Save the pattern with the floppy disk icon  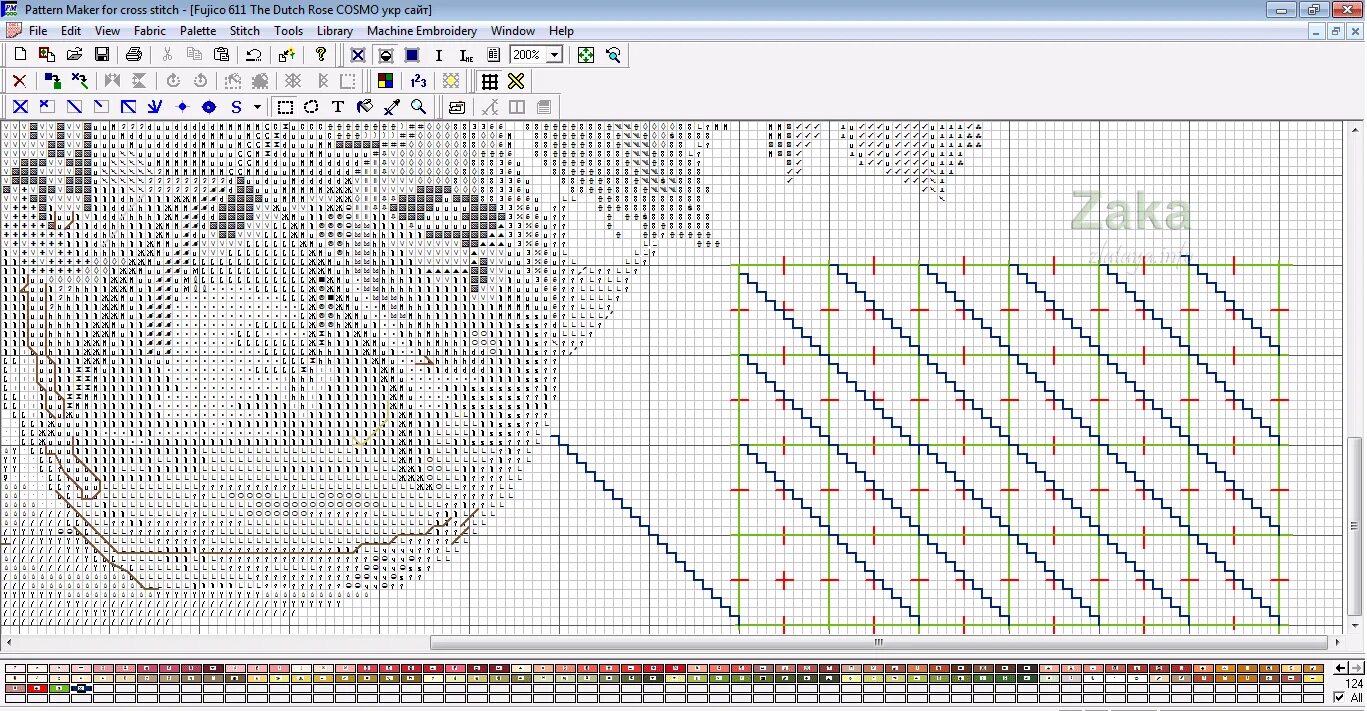pos(101,55)
